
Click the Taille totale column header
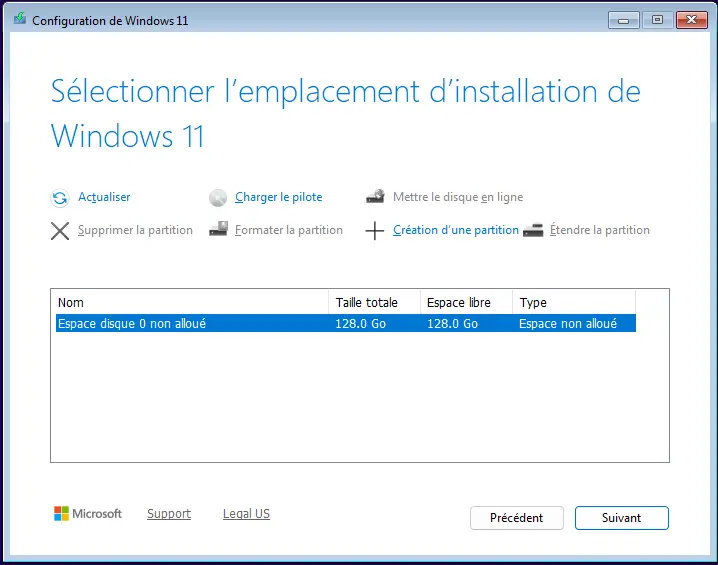[373, 302]
